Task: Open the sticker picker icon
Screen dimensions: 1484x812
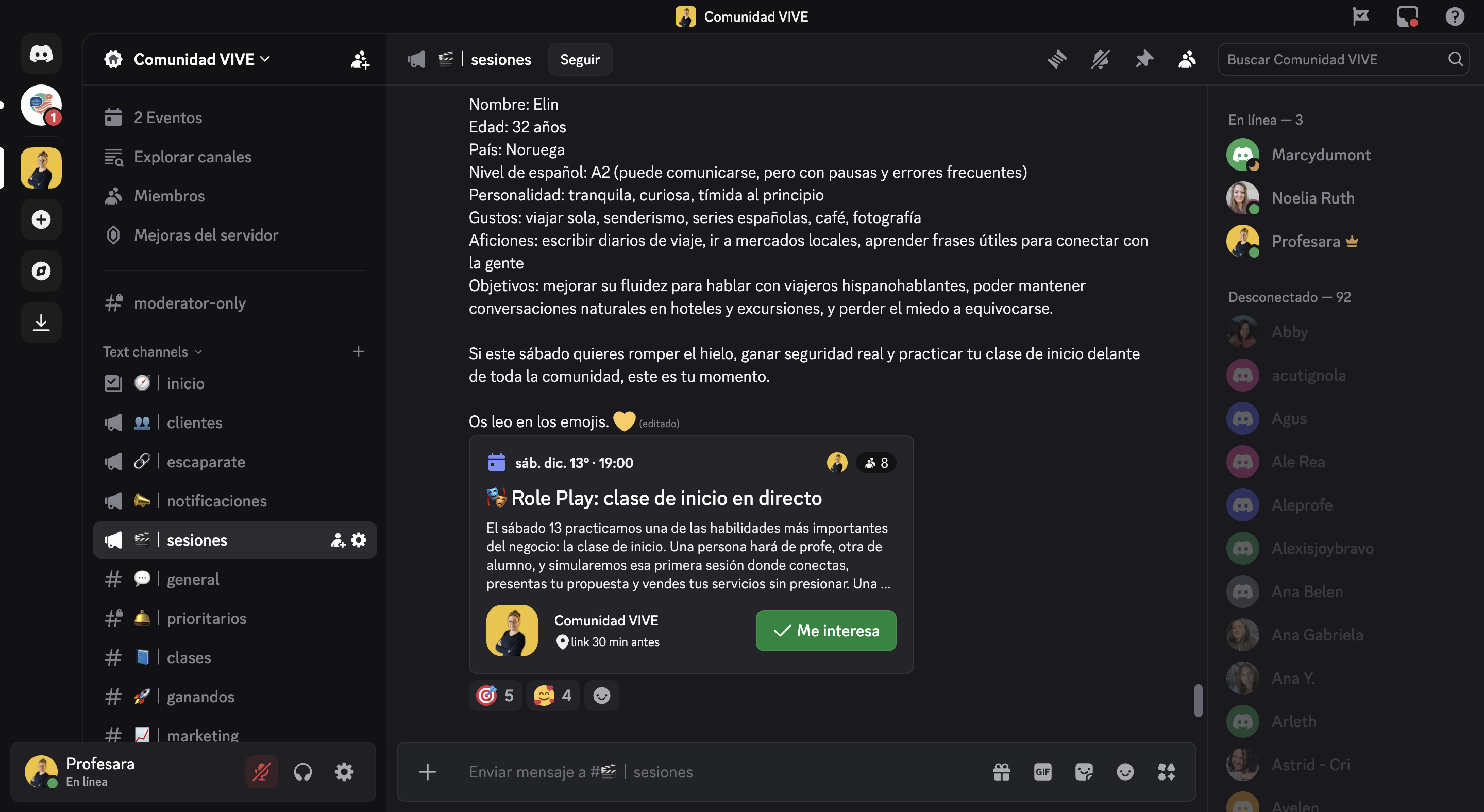Action: pyautogui.click(x=1084, y=772)
